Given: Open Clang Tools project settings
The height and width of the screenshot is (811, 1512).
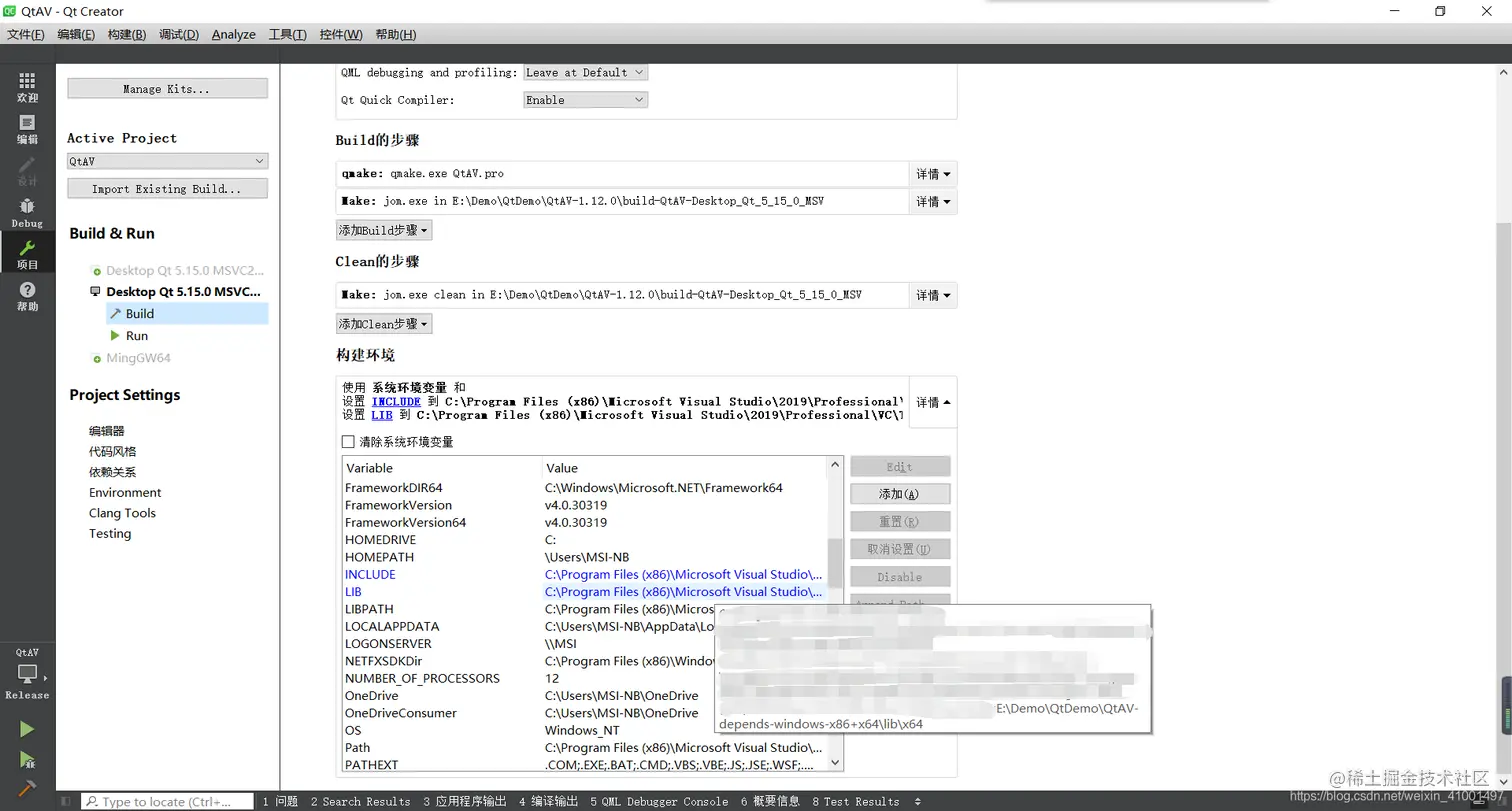Looking at the screenshot, I should pos(122,513).
